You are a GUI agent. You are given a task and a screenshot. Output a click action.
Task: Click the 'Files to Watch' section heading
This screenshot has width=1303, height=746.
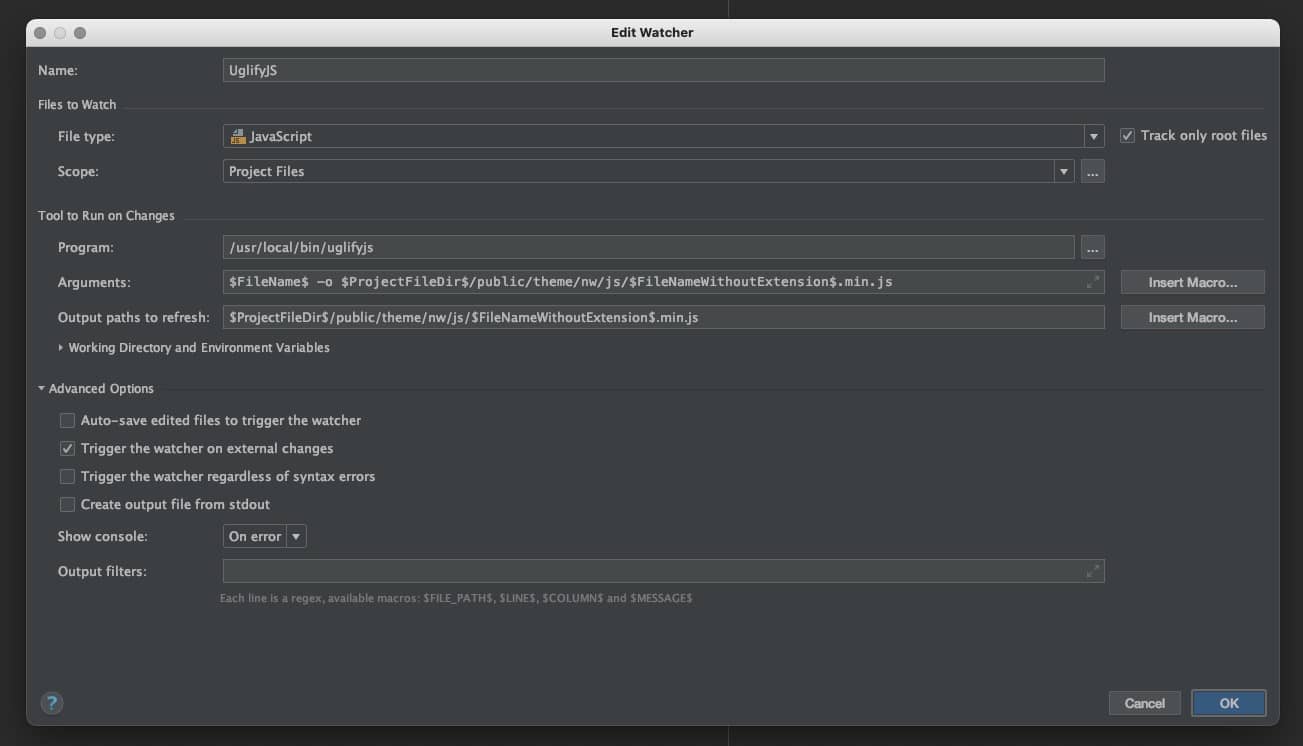click(77, 105)
